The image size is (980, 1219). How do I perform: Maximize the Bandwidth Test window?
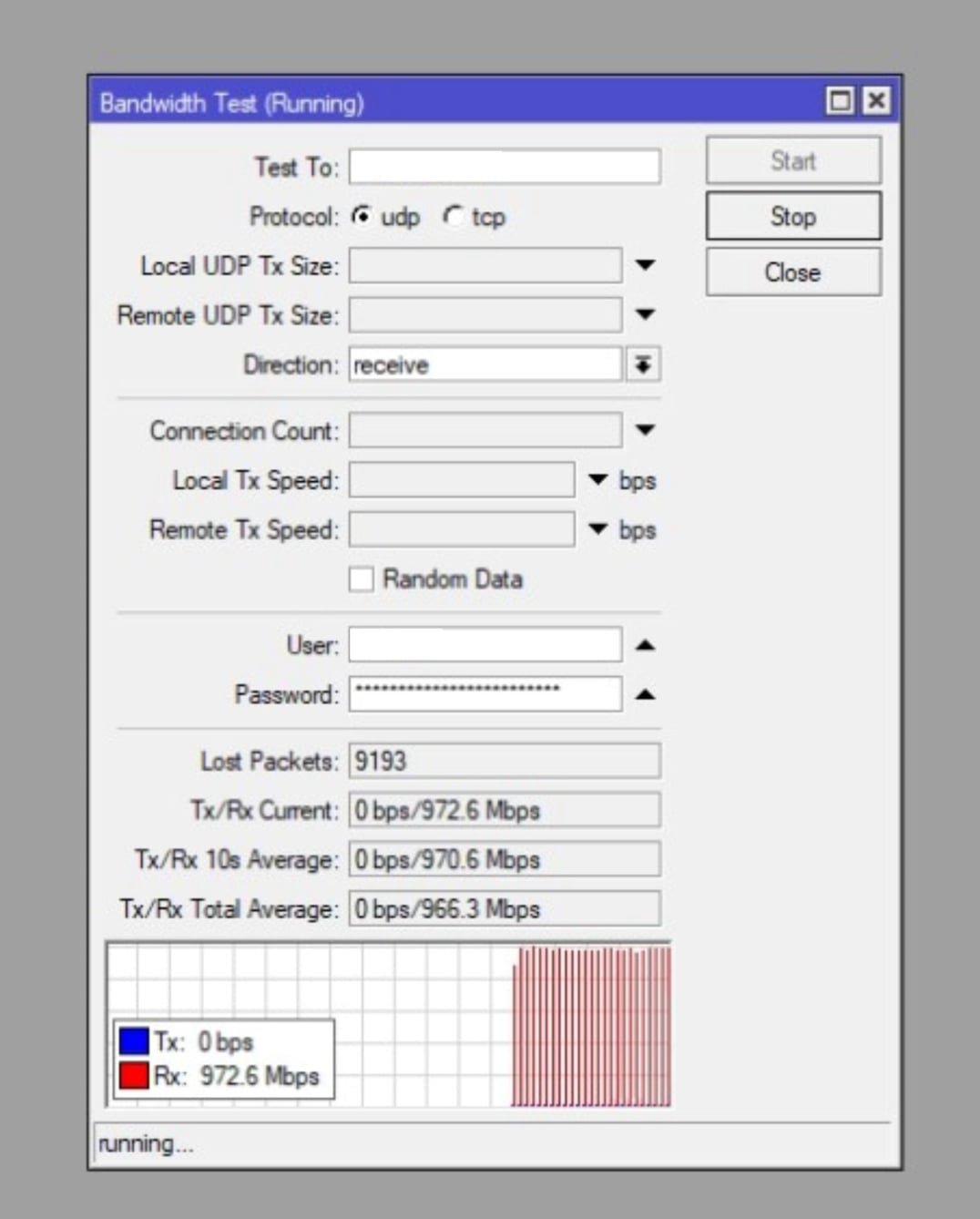click(x=840, y=100)
